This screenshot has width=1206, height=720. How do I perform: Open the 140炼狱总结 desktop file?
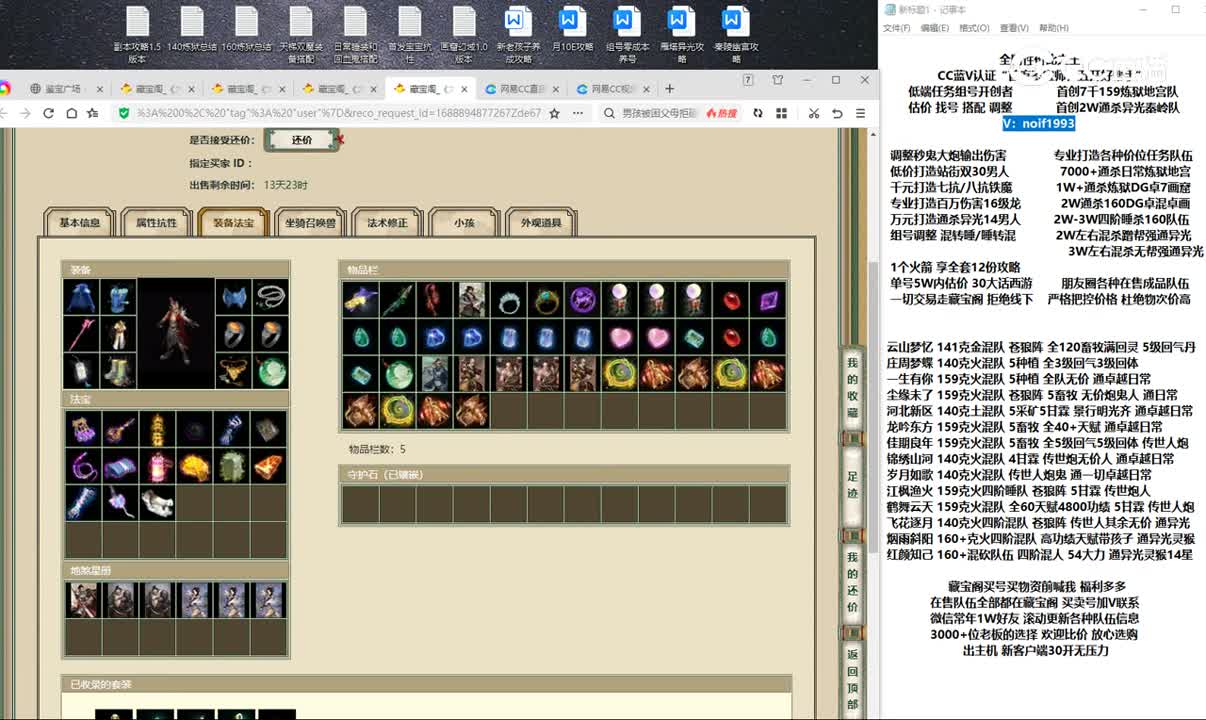(192, 29)
